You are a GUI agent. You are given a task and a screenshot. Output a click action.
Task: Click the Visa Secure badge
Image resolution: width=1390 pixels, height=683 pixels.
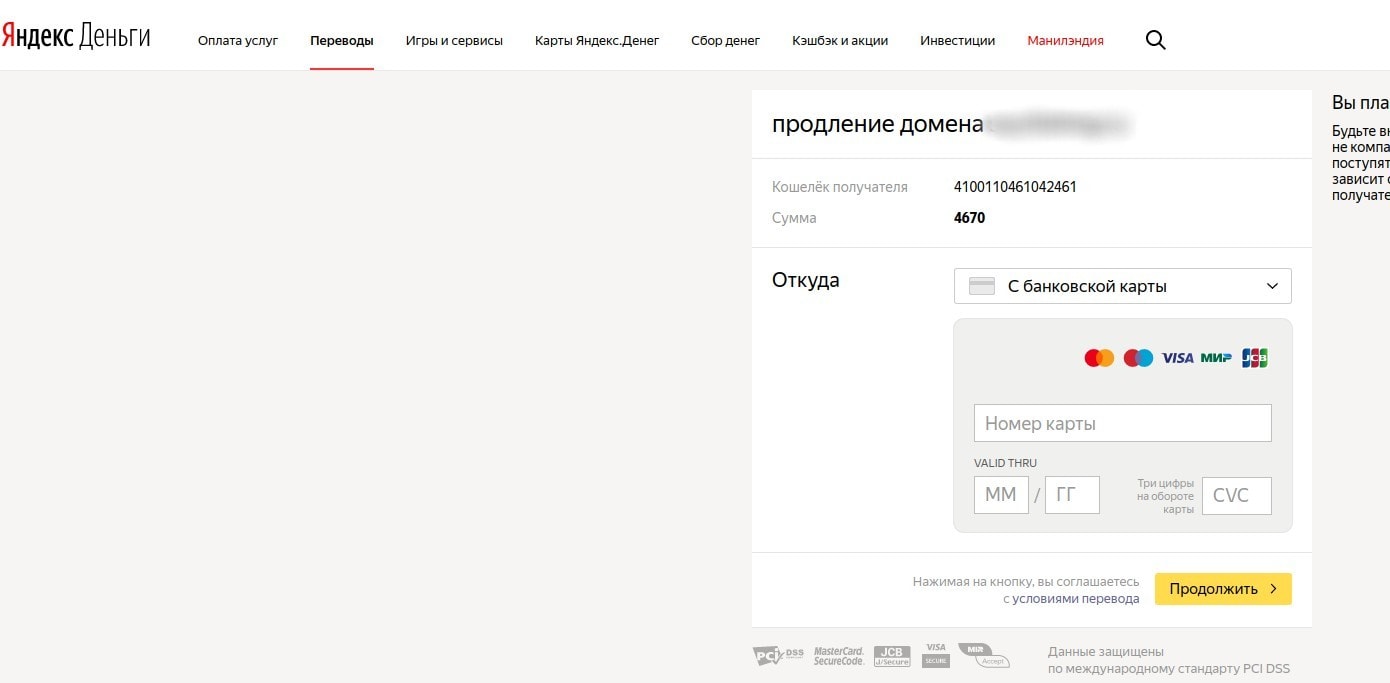pos(935,655)
